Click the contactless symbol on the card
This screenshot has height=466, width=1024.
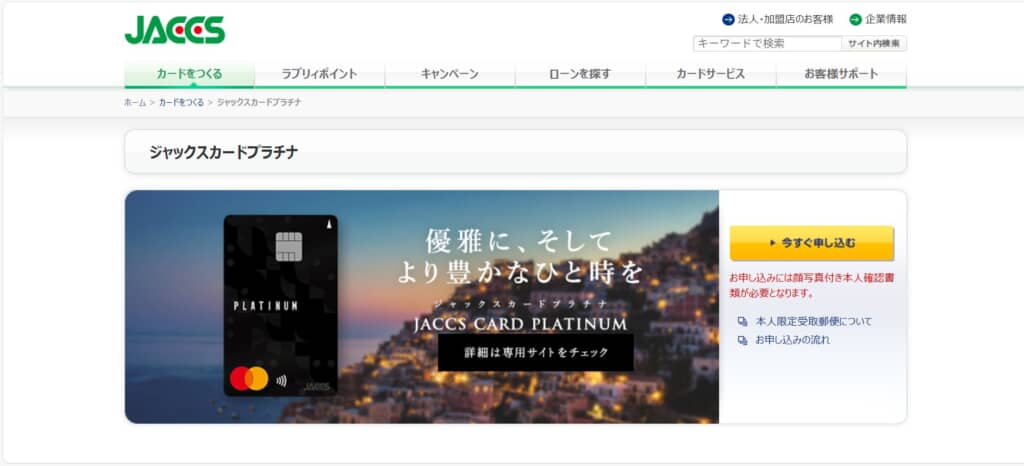click(281, 380)
